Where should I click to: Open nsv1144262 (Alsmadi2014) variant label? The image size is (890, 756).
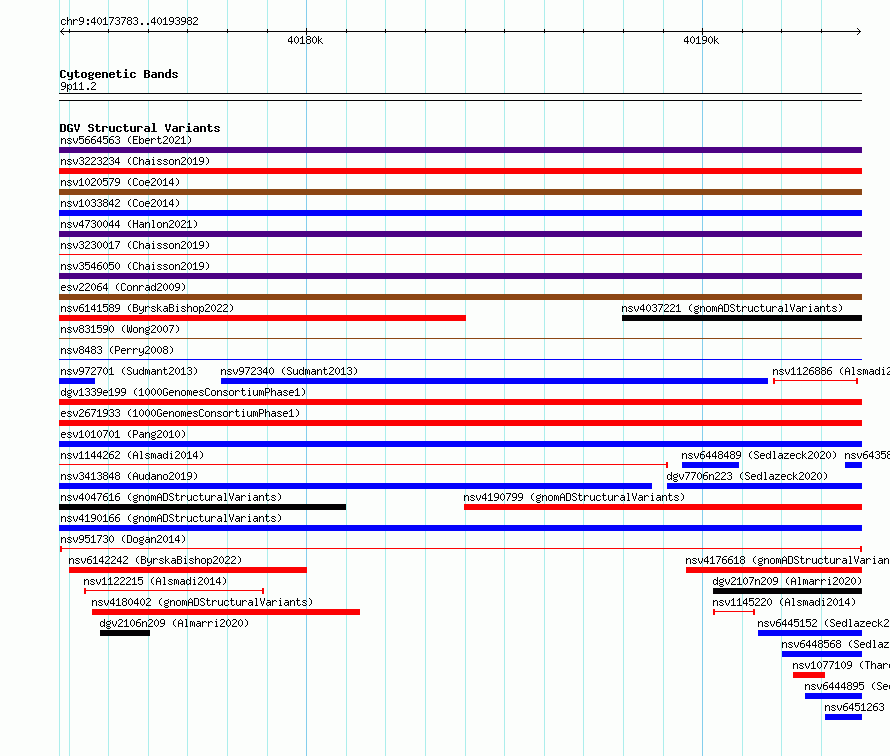[x=132, y=455]
